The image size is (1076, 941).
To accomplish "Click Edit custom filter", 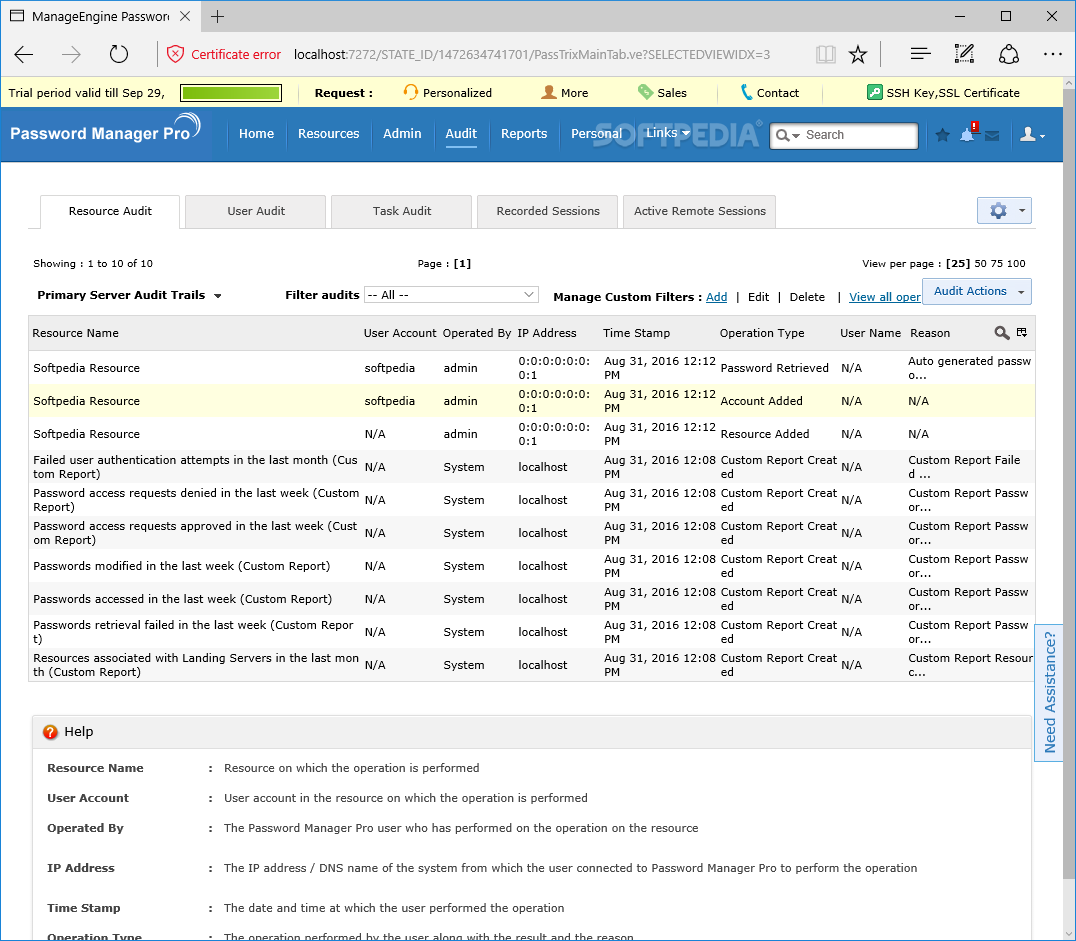I will tap(758, 297).
